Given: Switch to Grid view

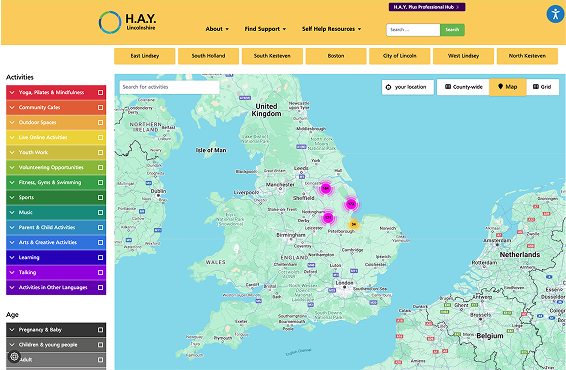Looking at the screenshot, I should click(x=543, y=87).
